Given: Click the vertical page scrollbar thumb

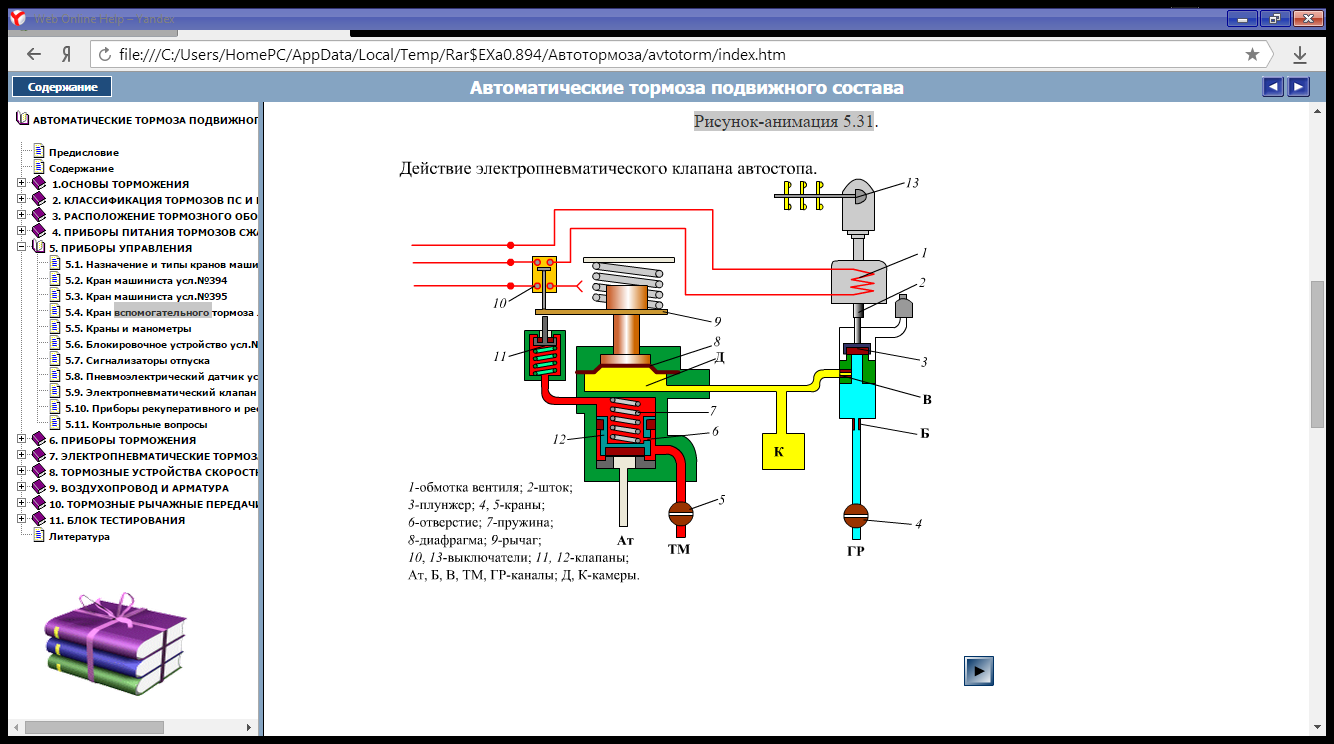Looking at the screenshot, I should pyautogui.click(x=1317, y=356).
